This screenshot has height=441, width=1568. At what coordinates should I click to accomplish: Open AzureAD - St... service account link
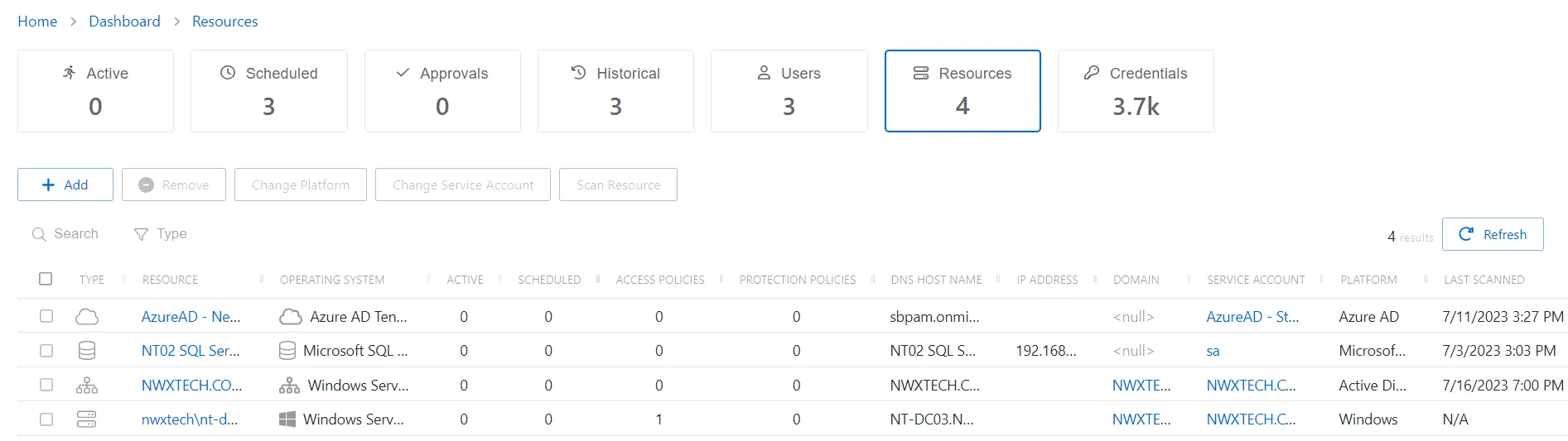pos(1252,317)
